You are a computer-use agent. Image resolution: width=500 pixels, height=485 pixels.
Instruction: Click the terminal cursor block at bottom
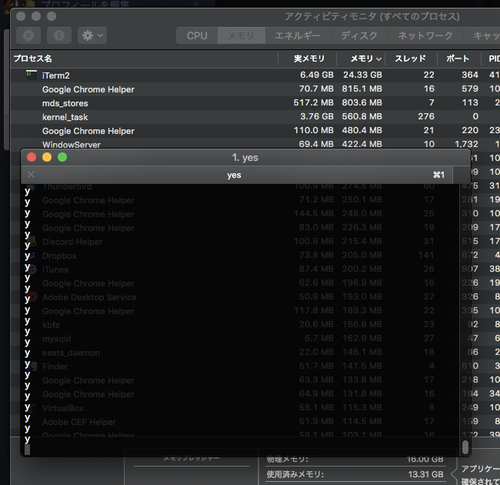[x=27, y=450]
